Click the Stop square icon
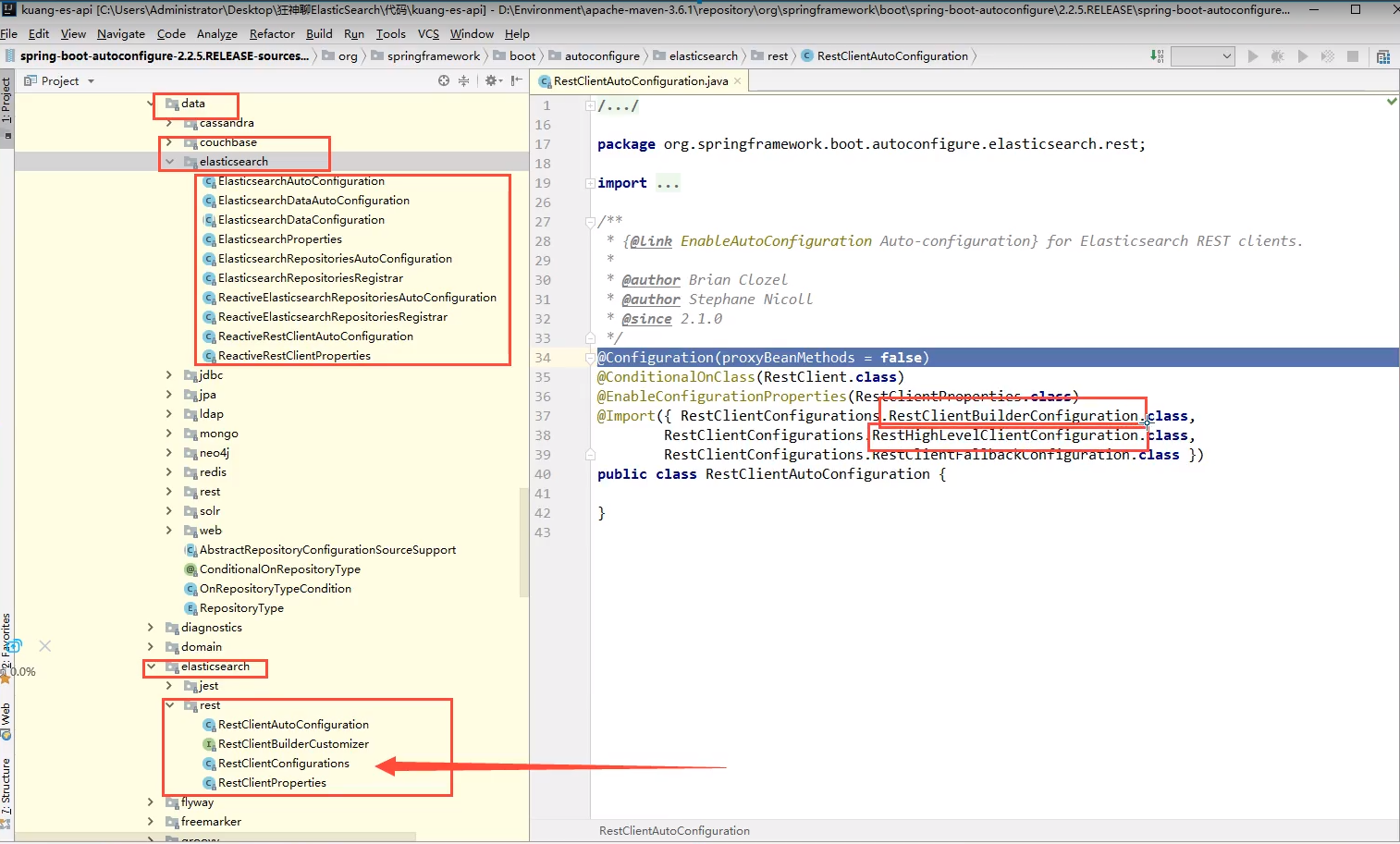Screen dimensions: 1400x844 (x=1353, y=56)
